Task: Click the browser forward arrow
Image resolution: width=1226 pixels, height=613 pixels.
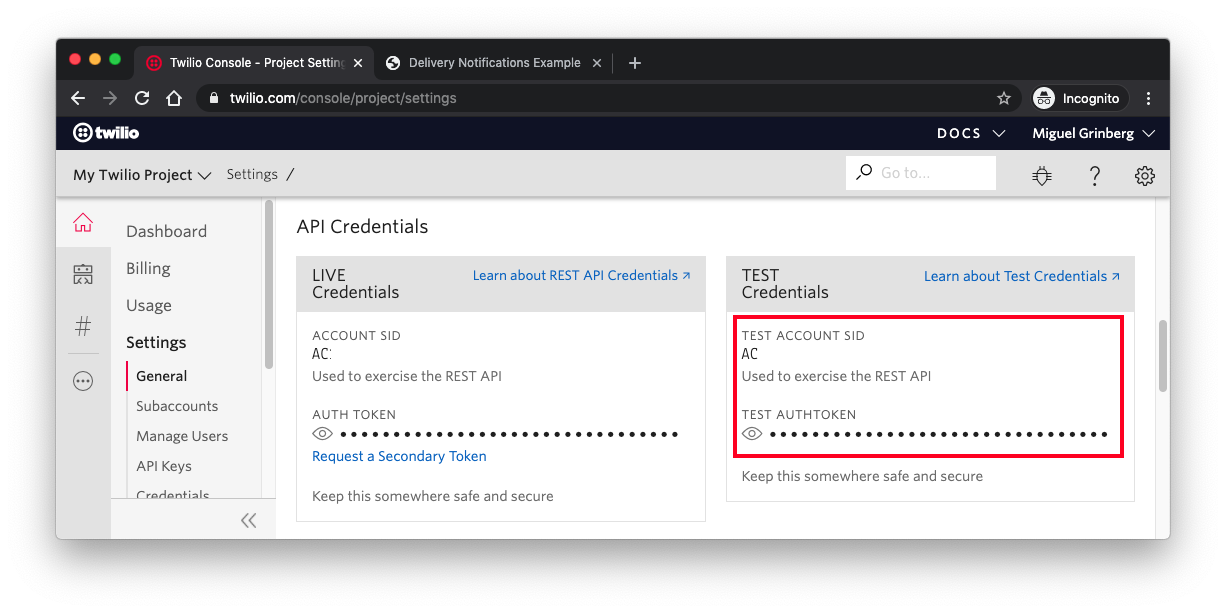Action: (110, 98)
